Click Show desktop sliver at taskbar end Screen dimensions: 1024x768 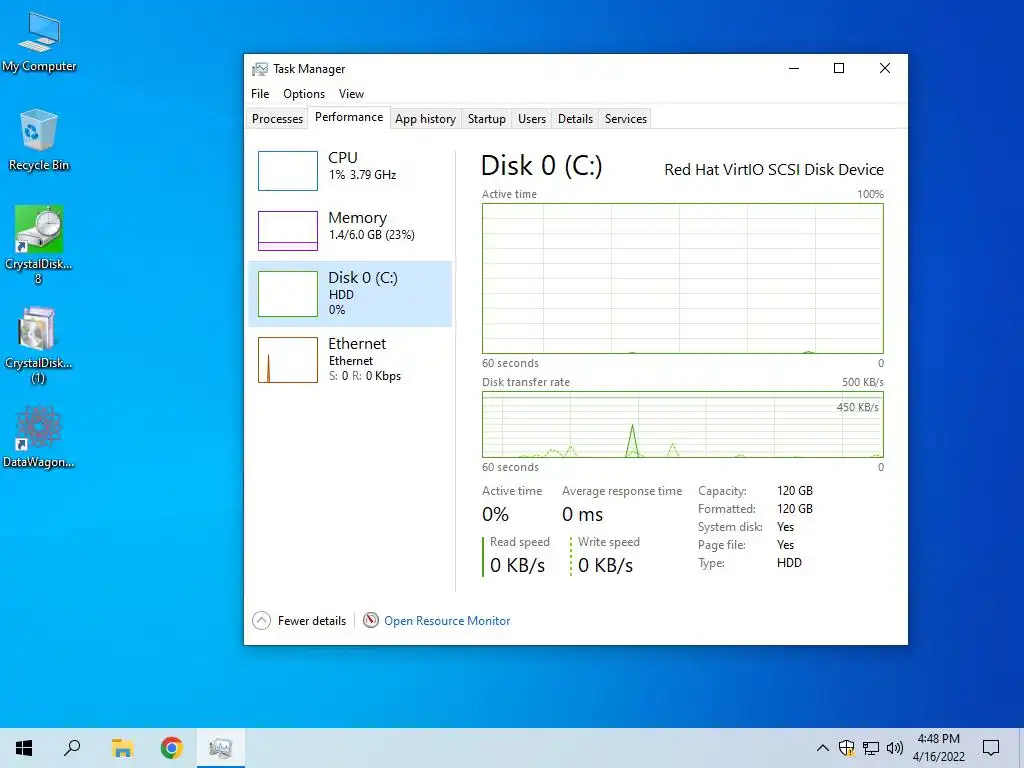[x=1021, y=748]
